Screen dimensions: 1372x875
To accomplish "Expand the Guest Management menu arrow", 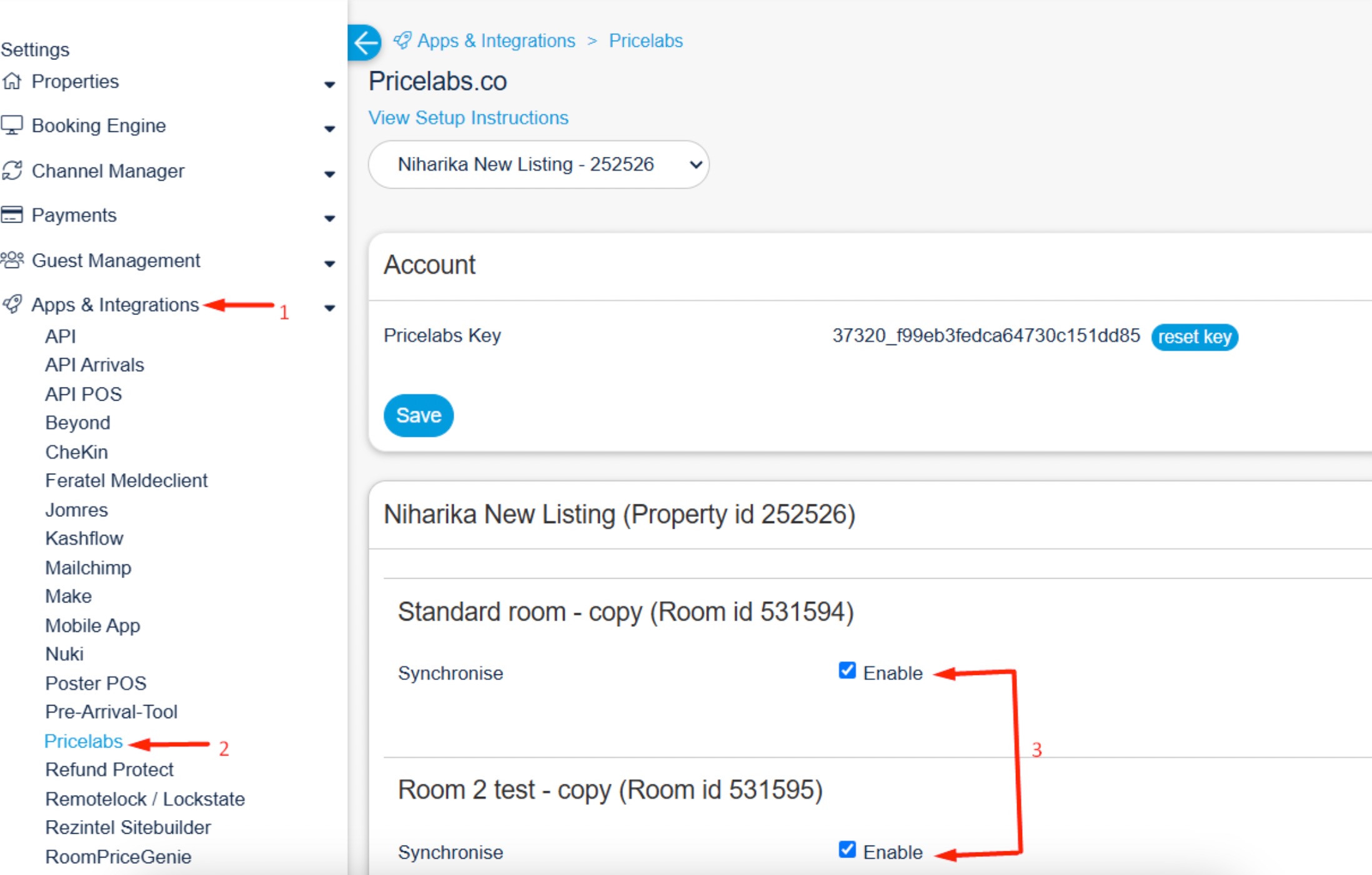I will coord(330,264).
